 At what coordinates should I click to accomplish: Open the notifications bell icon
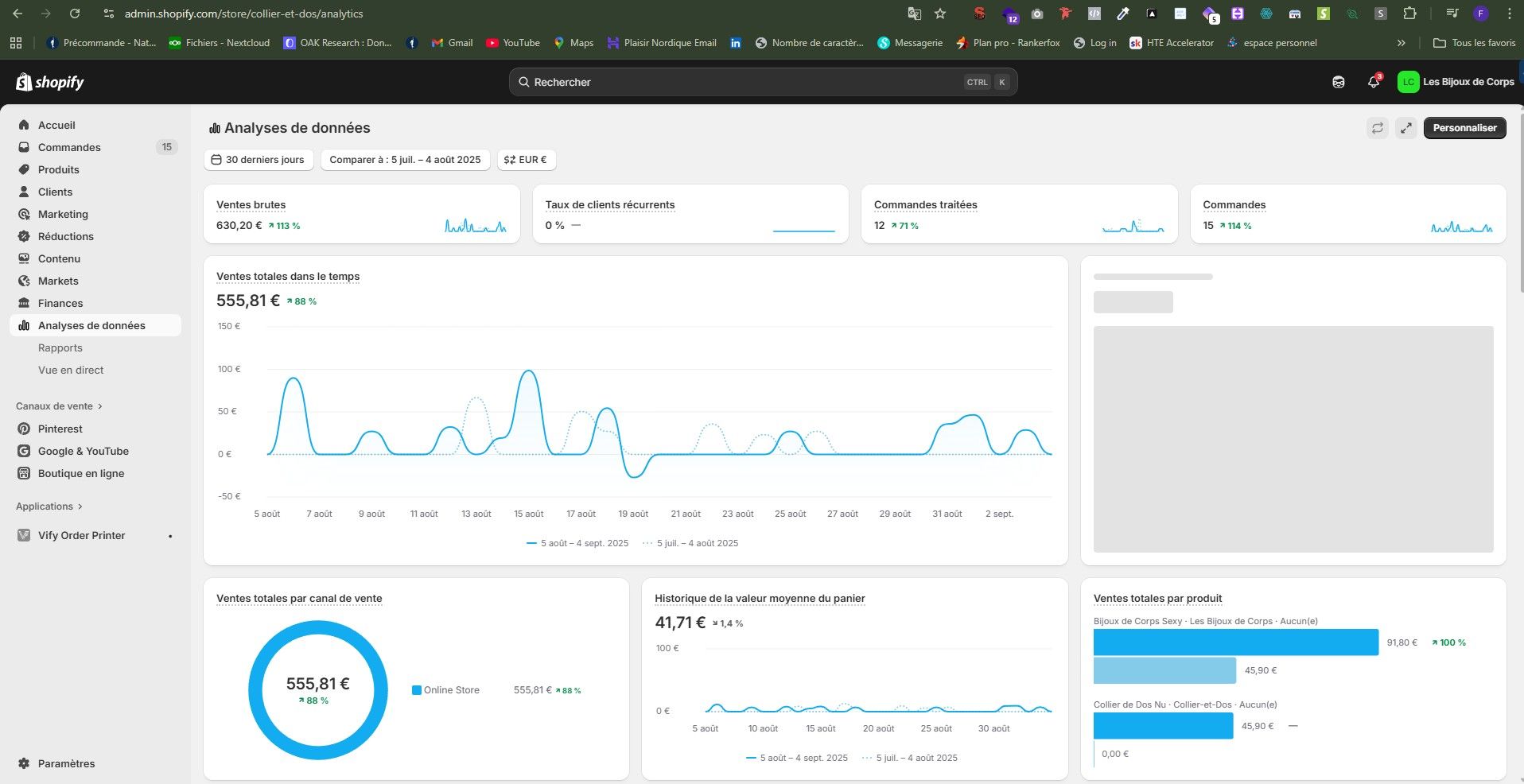click(x=1374, y=82)
